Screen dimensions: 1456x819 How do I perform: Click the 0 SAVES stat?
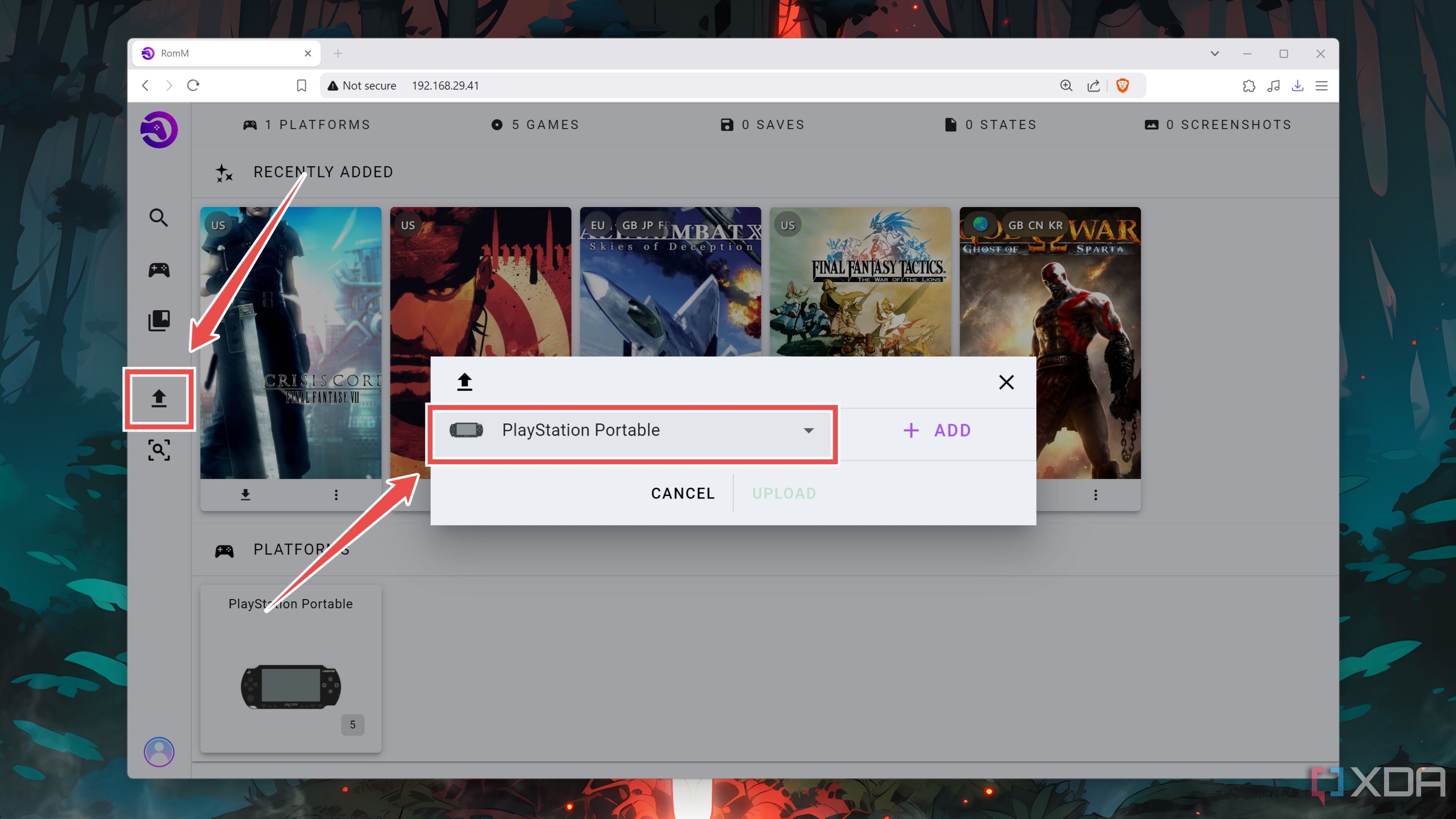click(x=763, y=124)
